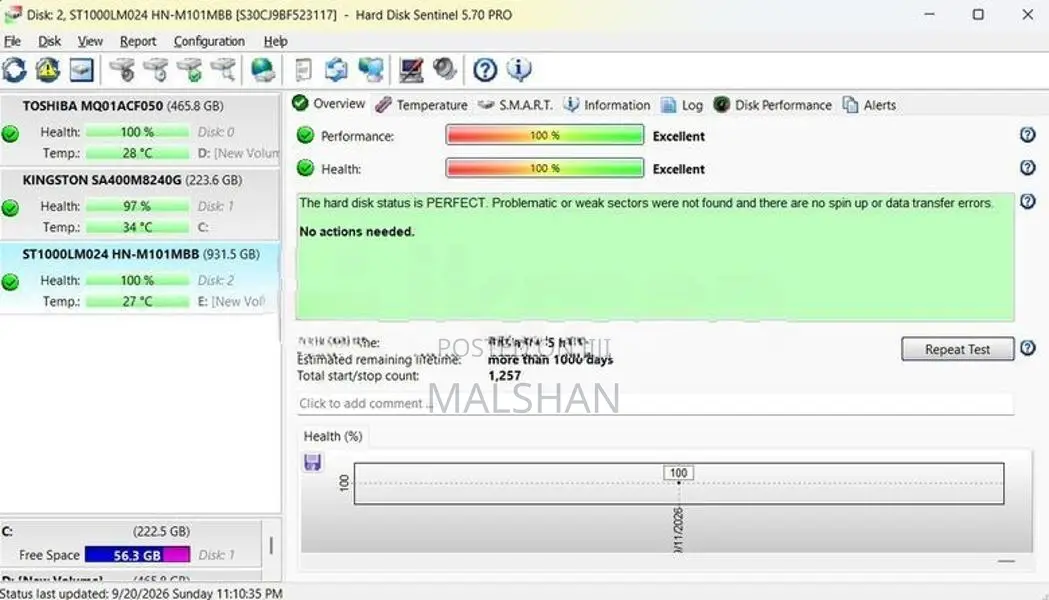Open the Disk Performance tab
The width and height of the screenshot is (1049, 600).
(x=773, y=105)
